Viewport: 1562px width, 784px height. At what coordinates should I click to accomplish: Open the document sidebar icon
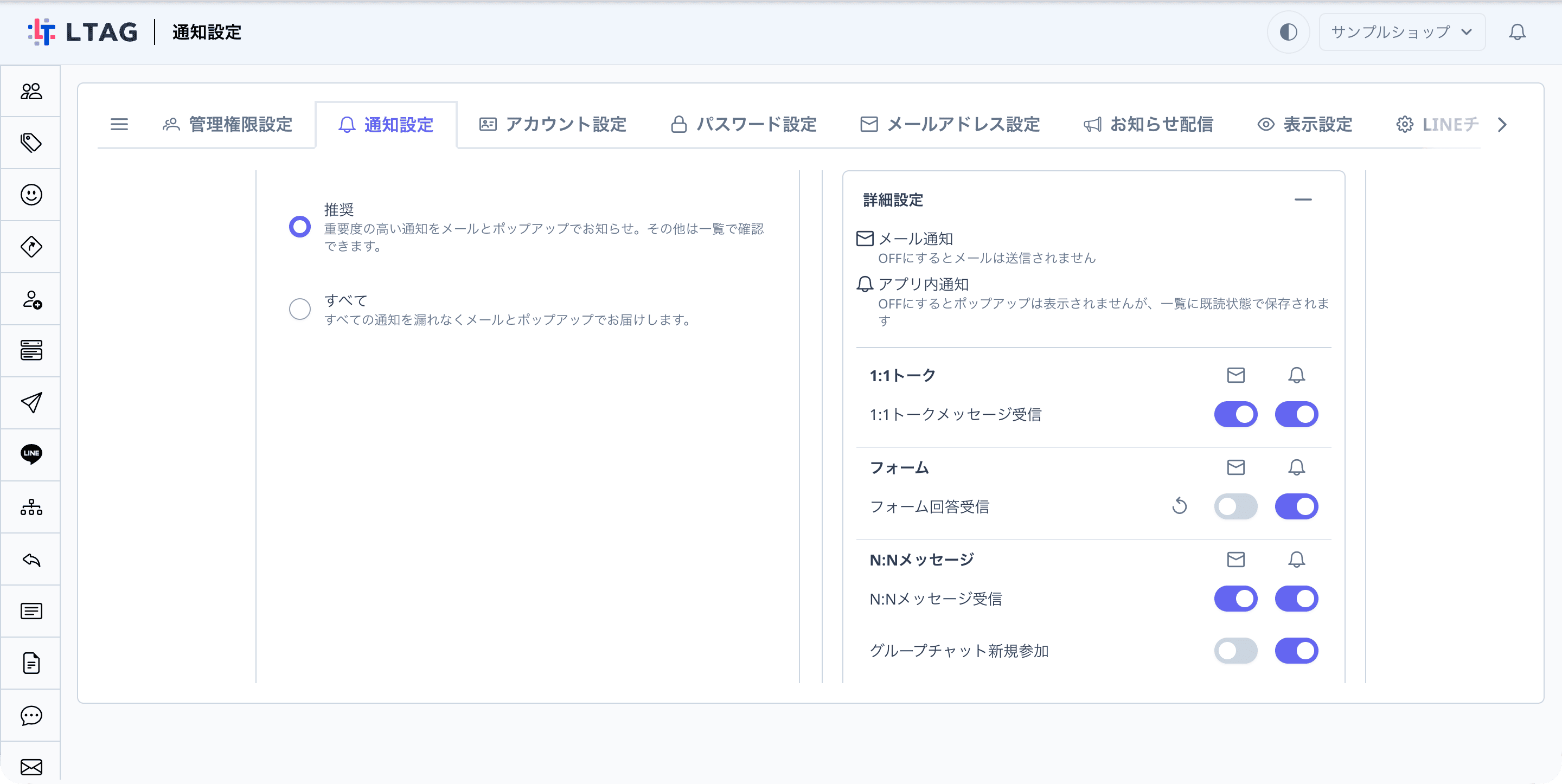click(31, 663)
